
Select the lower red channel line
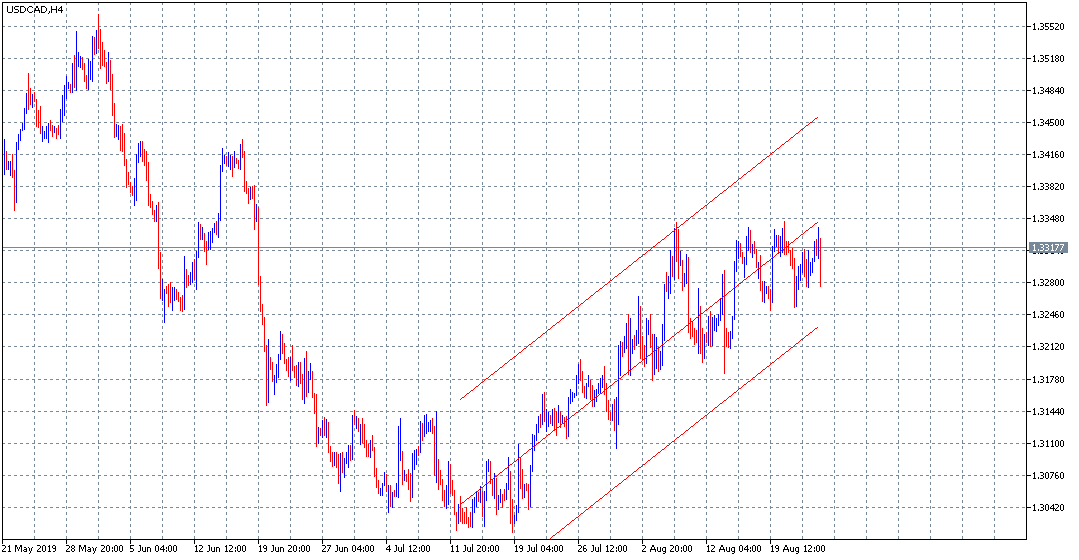coord(684,433)
